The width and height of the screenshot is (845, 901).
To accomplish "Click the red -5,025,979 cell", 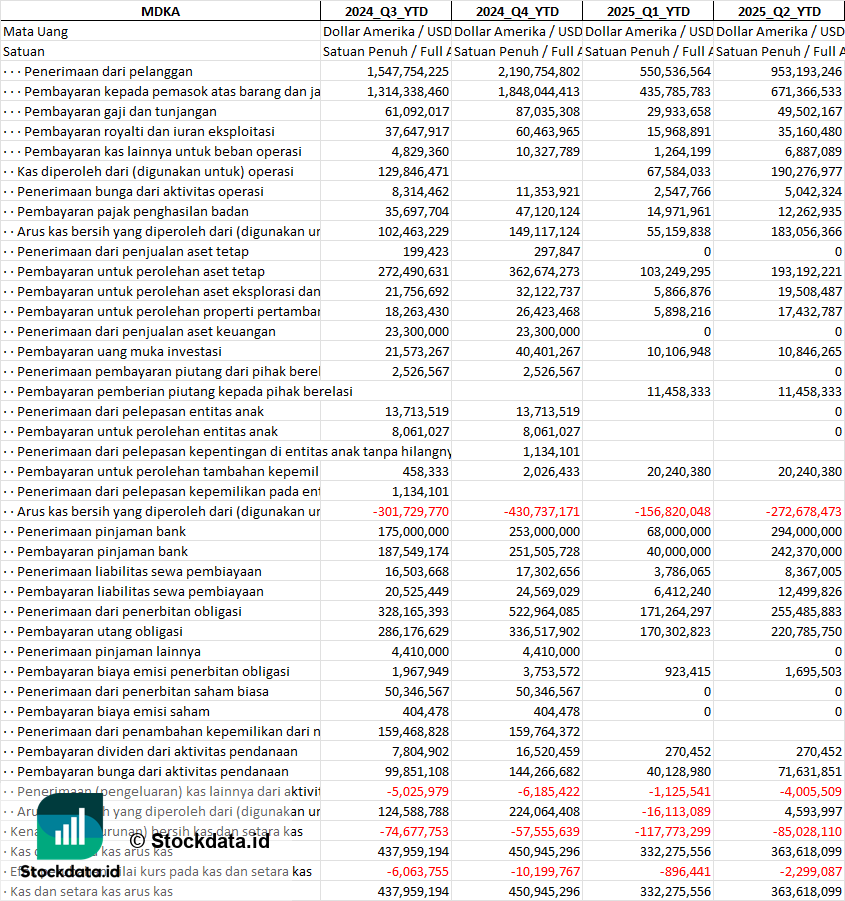I will coord(386,792).
